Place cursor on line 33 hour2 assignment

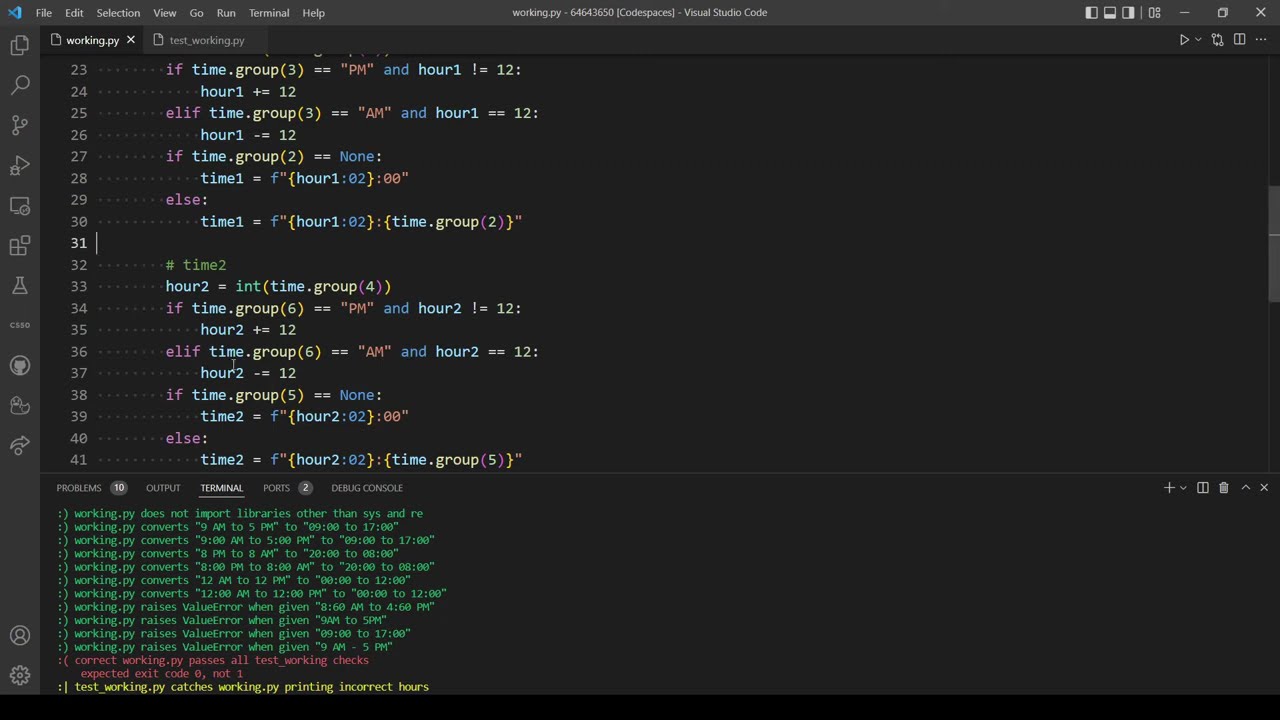point(278,287)
